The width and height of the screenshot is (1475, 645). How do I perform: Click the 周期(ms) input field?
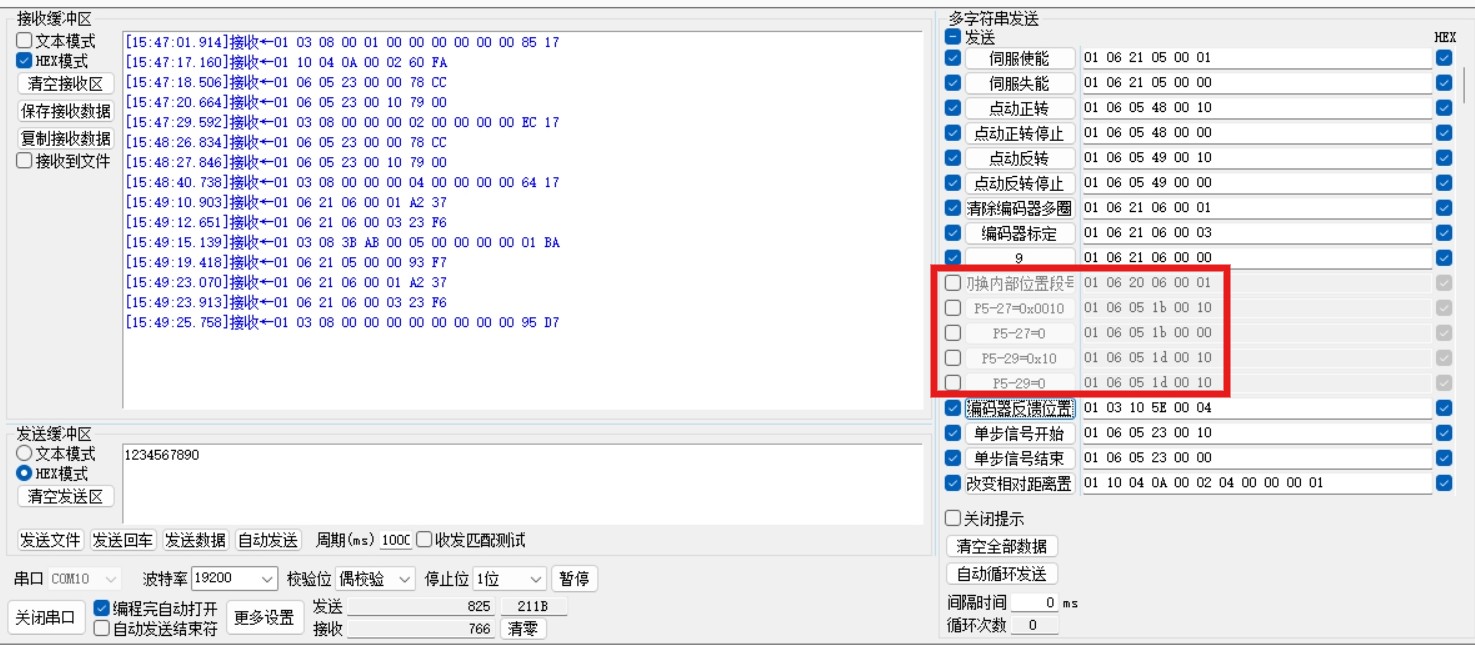(x=395, y=541)
